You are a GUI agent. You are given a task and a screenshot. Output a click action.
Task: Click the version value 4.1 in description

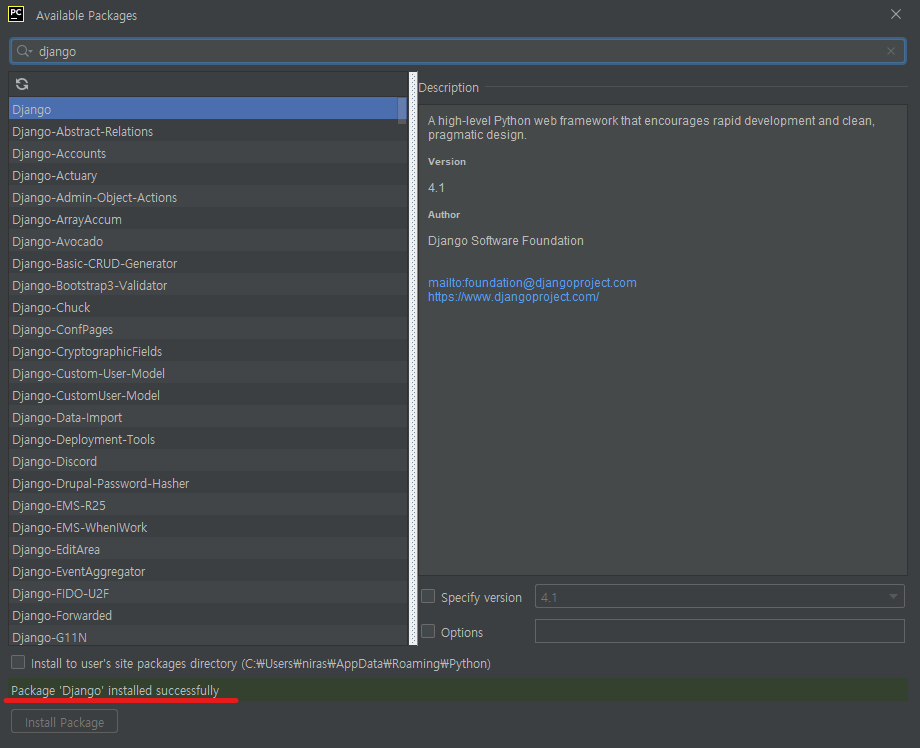pyautogui.click(x=436, y=188)
